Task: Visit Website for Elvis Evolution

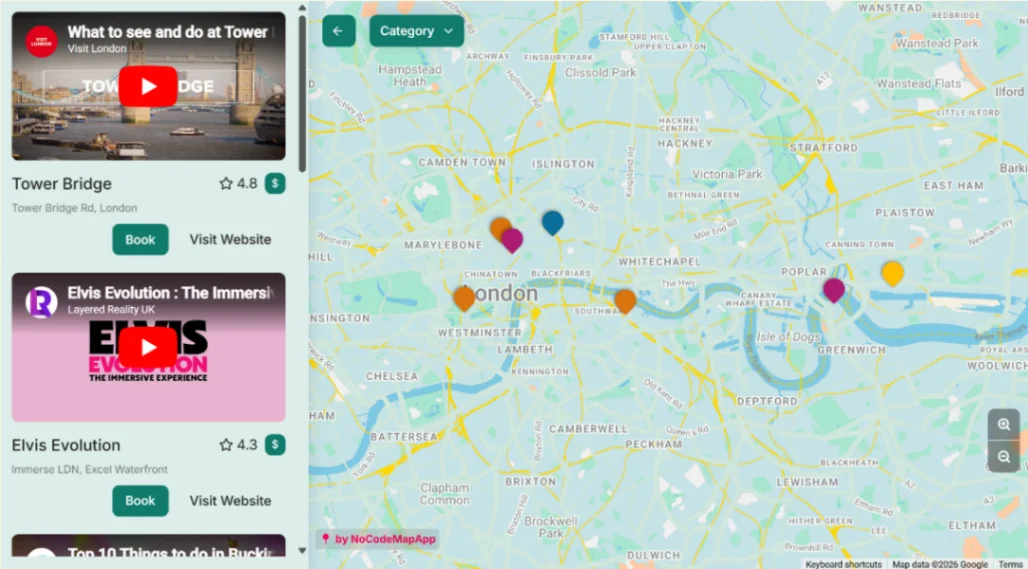Action: [x=230, y=501]
